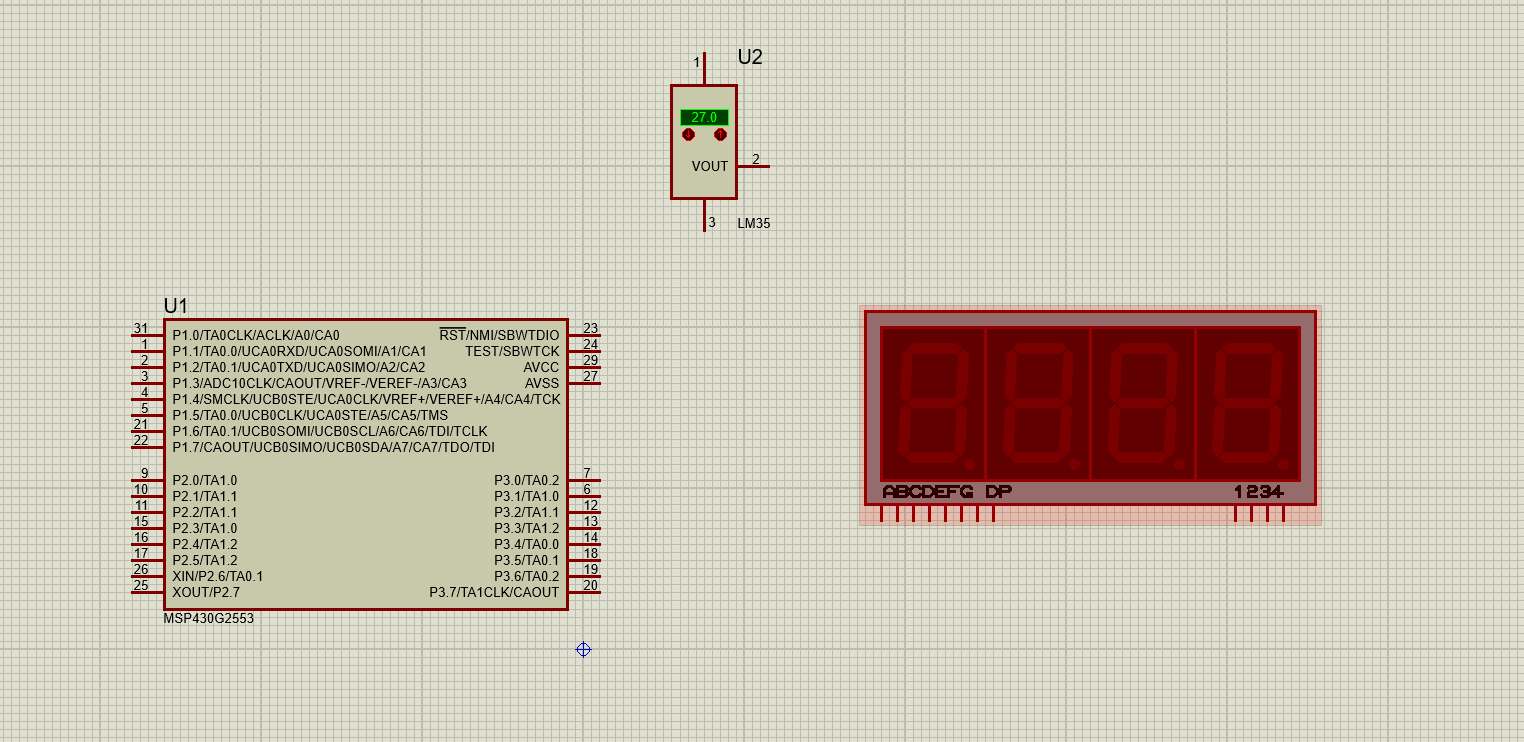Click the P2.5/TA1.2 pin label

click(205, 560)
